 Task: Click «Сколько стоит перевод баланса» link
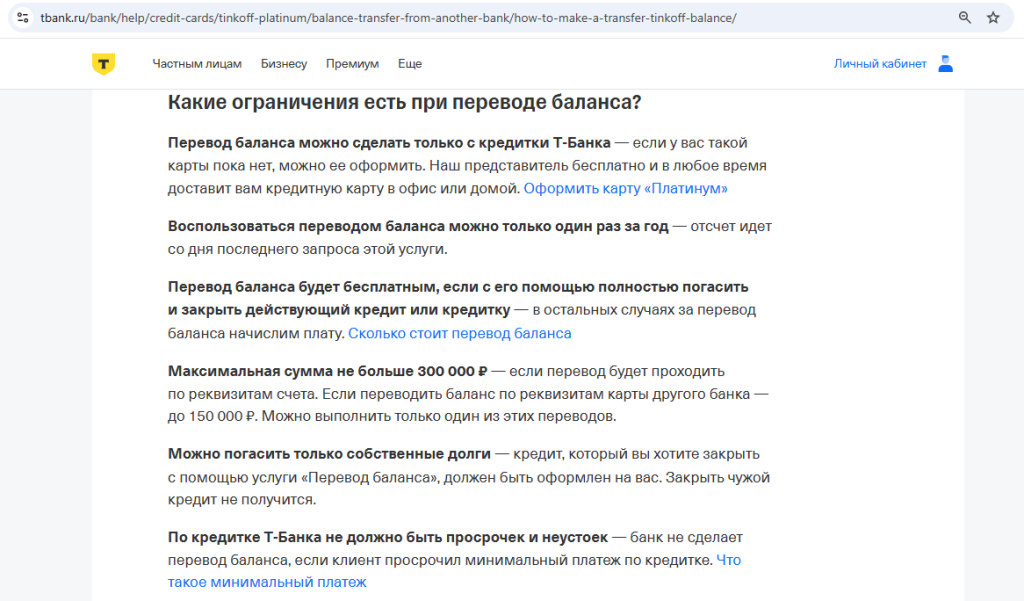(461, 333)
